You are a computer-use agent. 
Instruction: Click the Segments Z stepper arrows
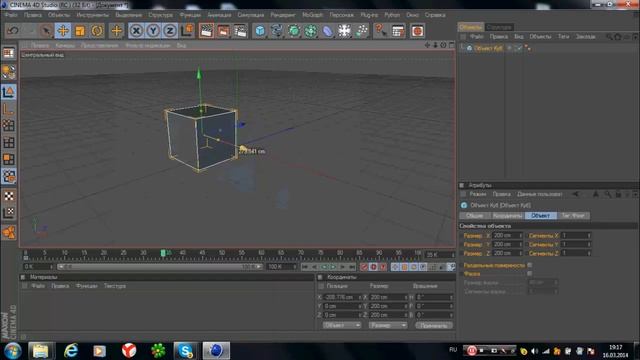pos(589,253)
